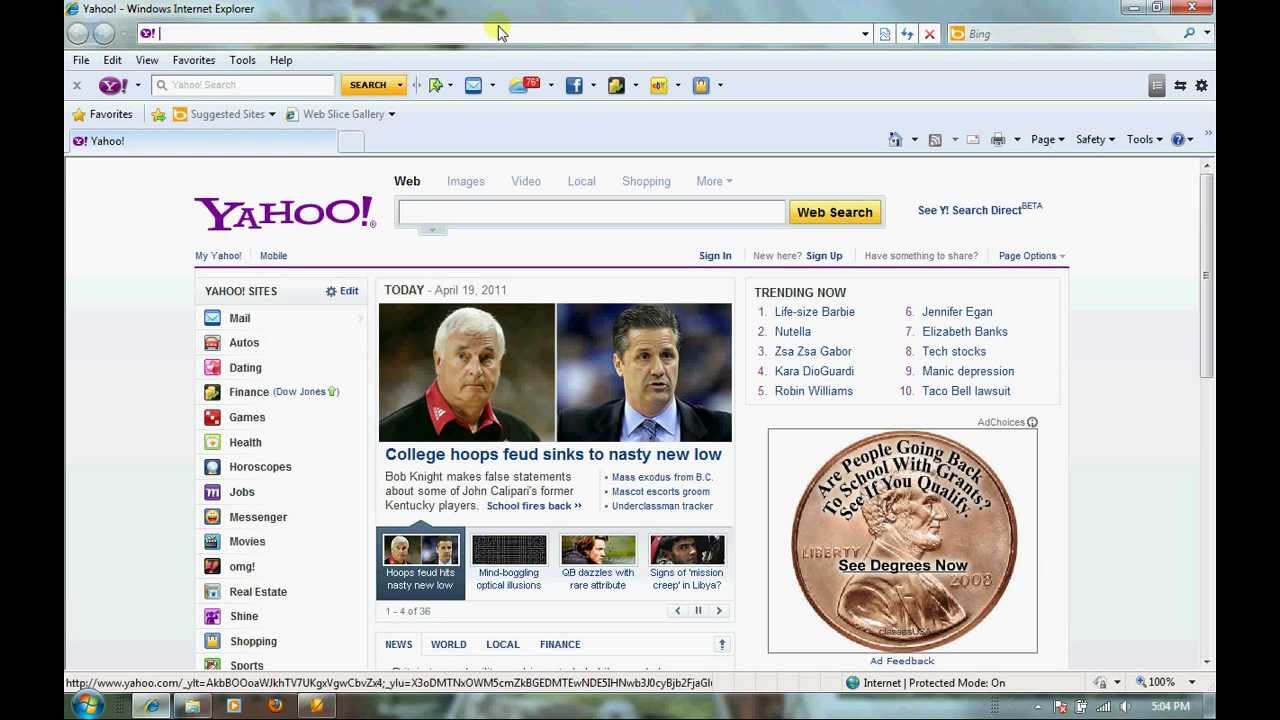The height and width of the screenshot is (720, 1280).
Task: Open the File menu
Action: coord(81,60)
